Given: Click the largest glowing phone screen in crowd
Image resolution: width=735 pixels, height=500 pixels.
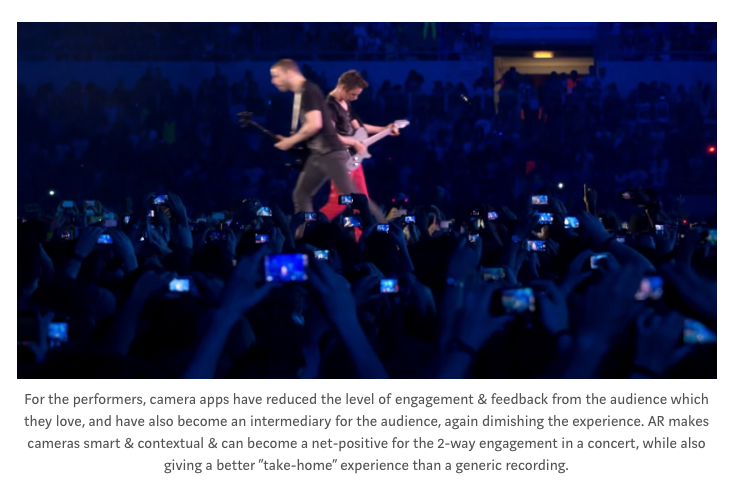Looking at the screenshot, I should click(x=286, y=267).
